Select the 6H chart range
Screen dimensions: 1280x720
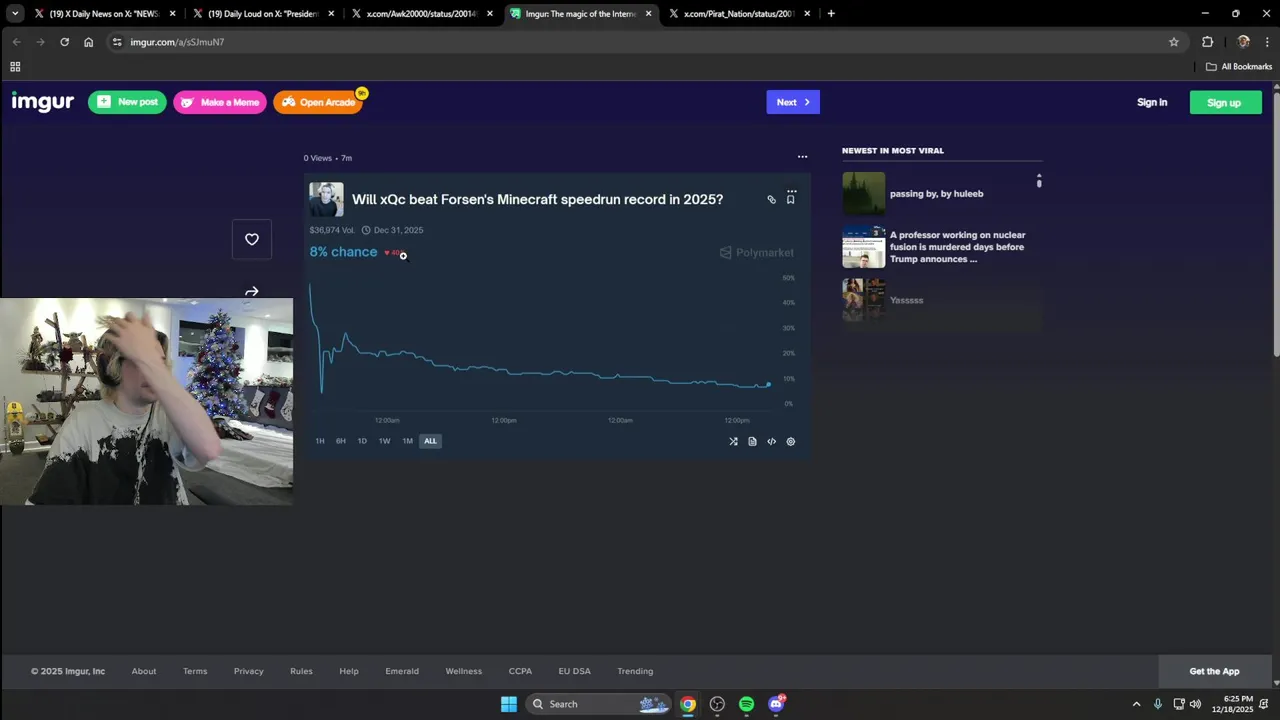(x=341, y=441)
